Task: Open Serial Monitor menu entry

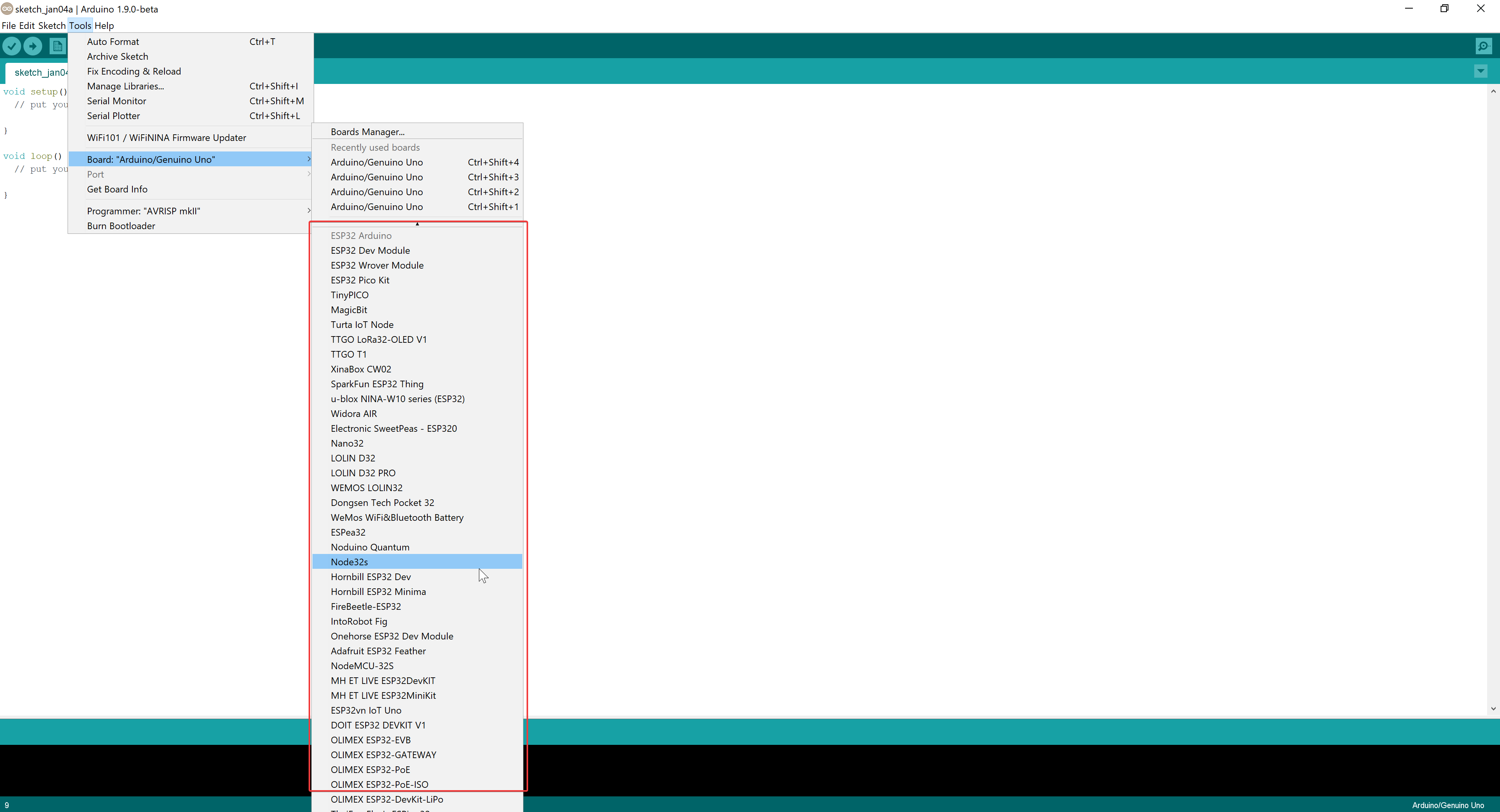Action: click(x=190, y=101)
